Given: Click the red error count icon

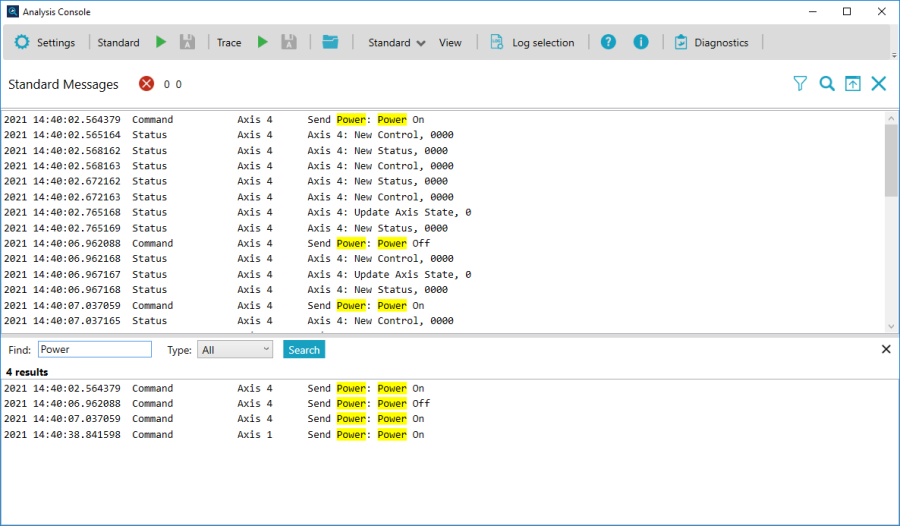Looking at the screenshot, I should click(x=146, y=84).
